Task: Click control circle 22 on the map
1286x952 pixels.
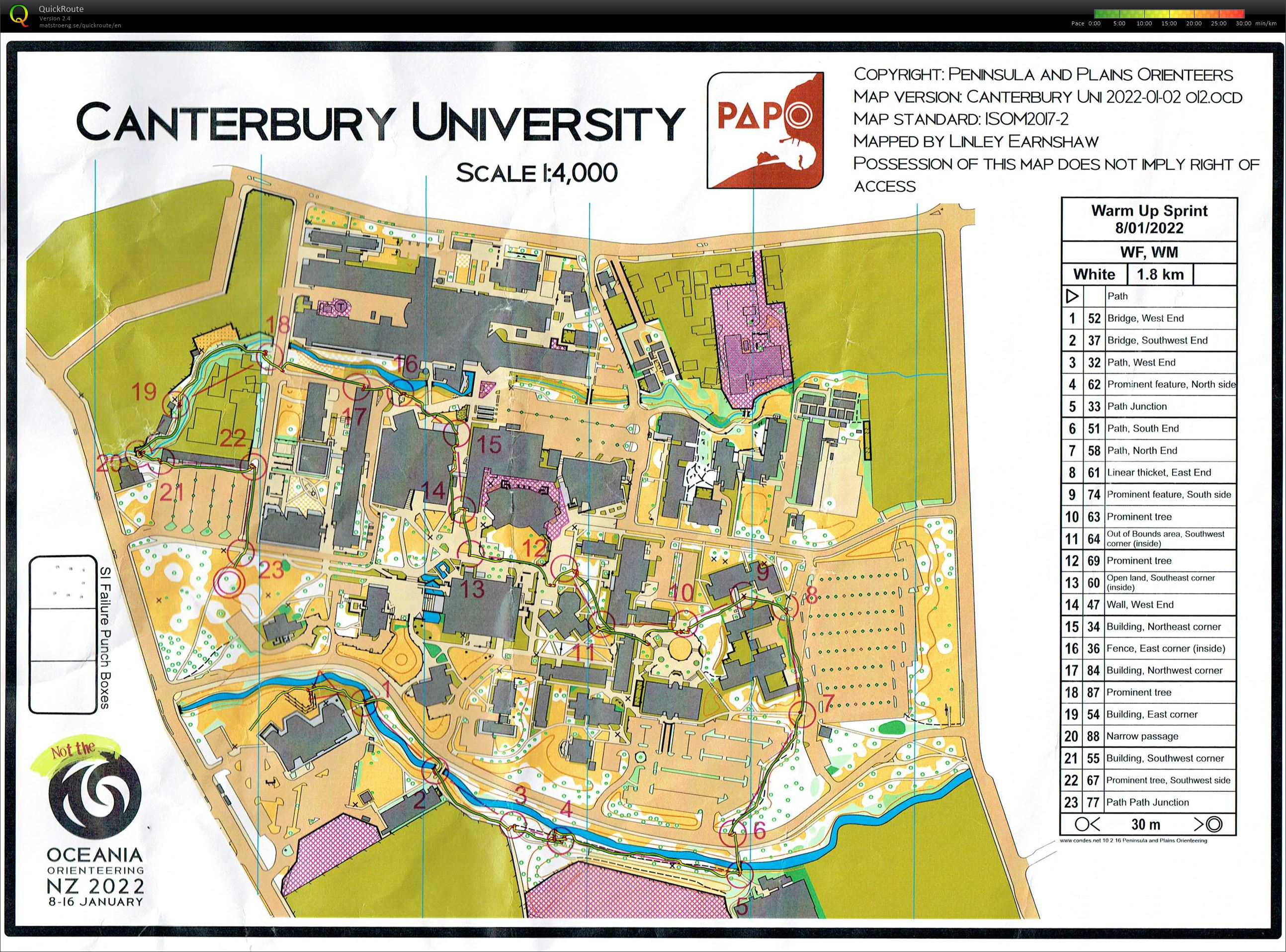Action: [x=254, y=466]
